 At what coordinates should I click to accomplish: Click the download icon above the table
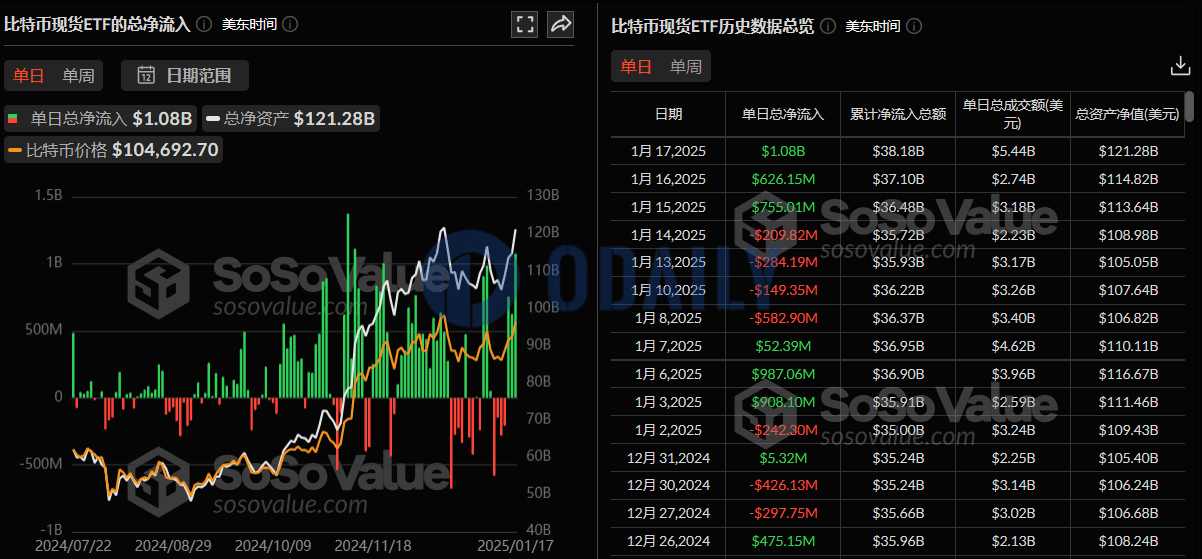click(x=1180, y=66)
